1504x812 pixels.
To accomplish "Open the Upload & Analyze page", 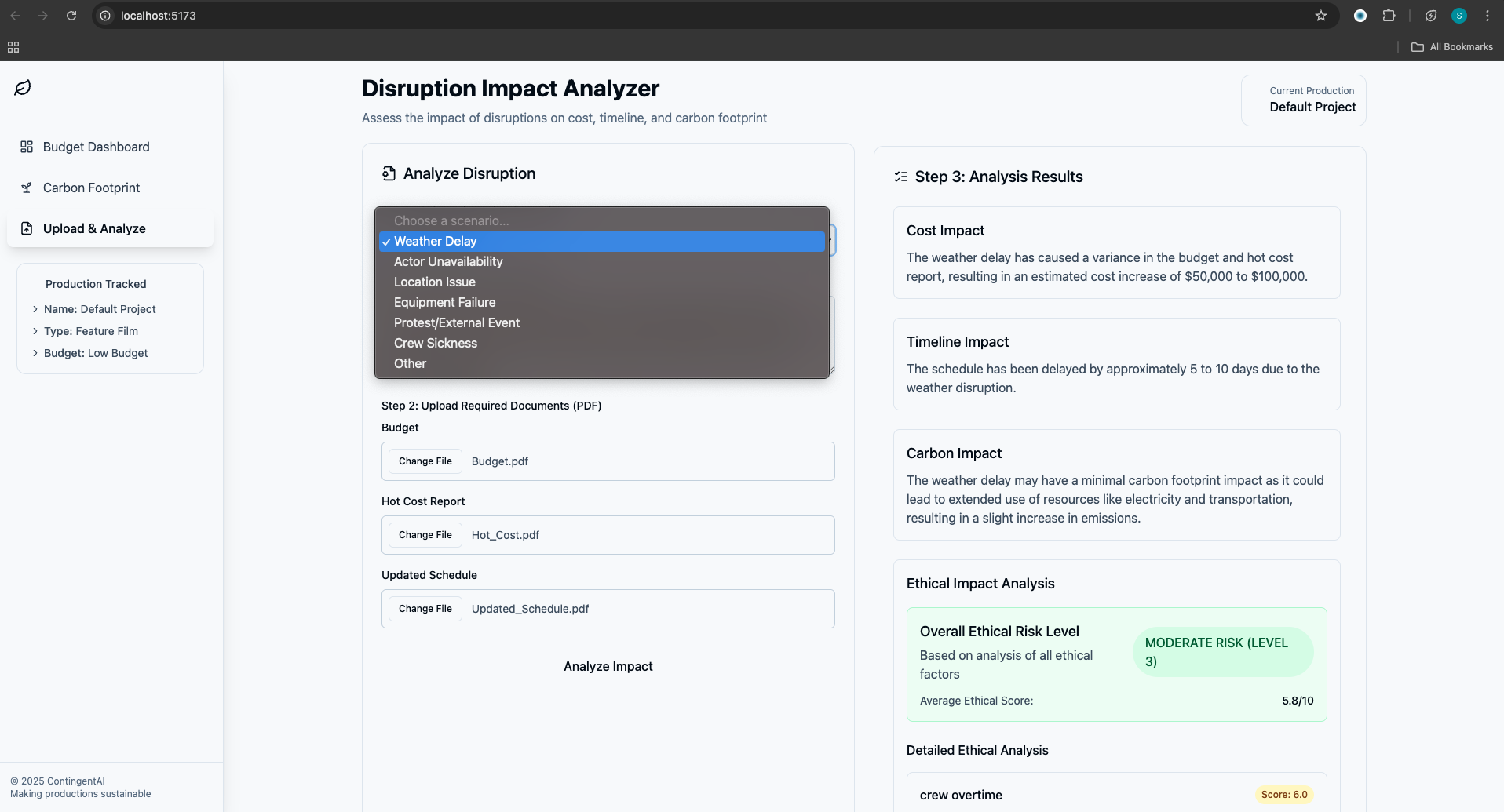I will pos(110,228).
